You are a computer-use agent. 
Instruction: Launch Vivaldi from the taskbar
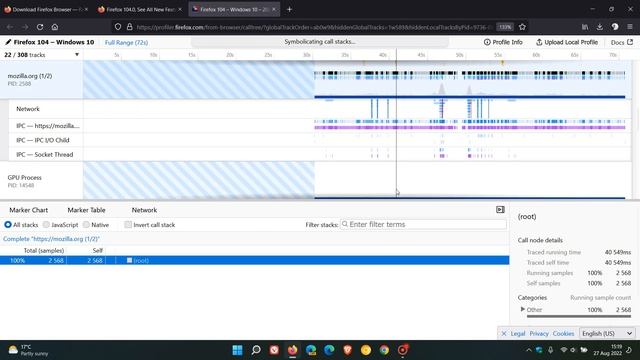(x=274, y=350)
